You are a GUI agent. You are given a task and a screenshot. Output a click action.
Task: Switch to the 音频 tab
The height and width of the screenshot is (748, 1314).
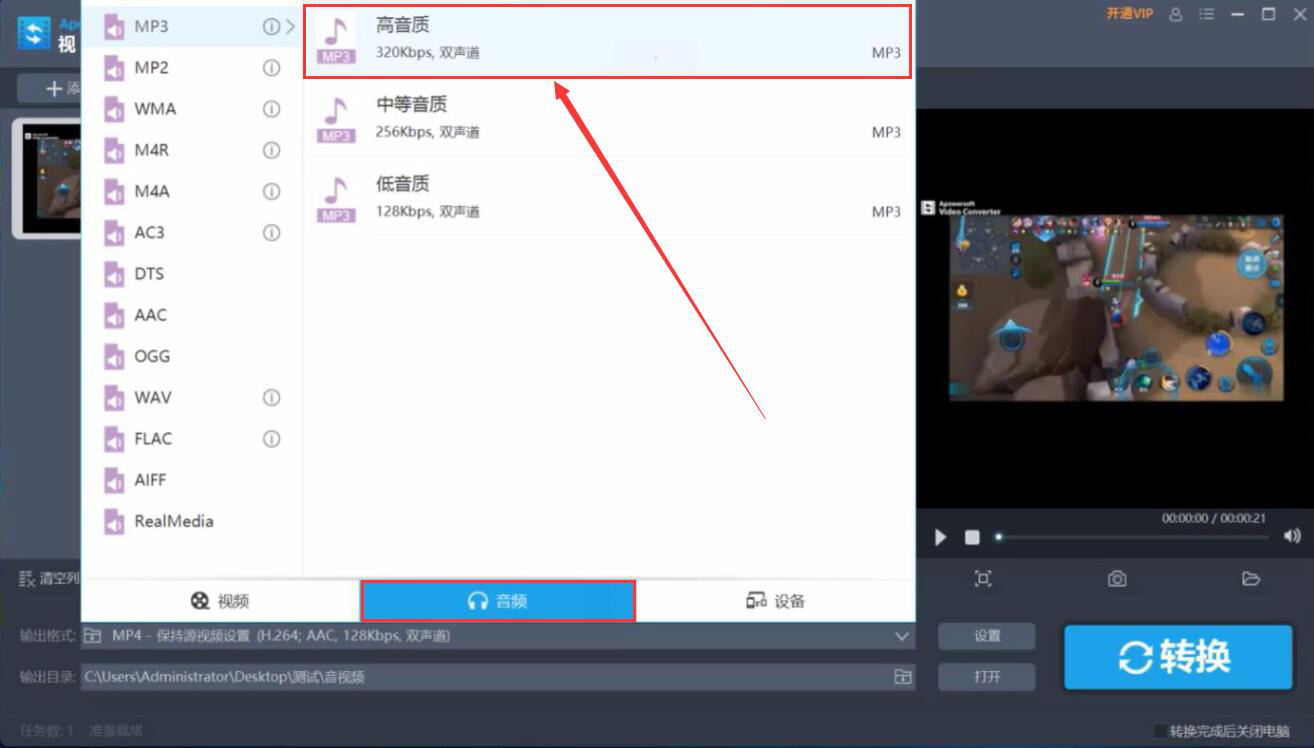click(x=498, y=601)
